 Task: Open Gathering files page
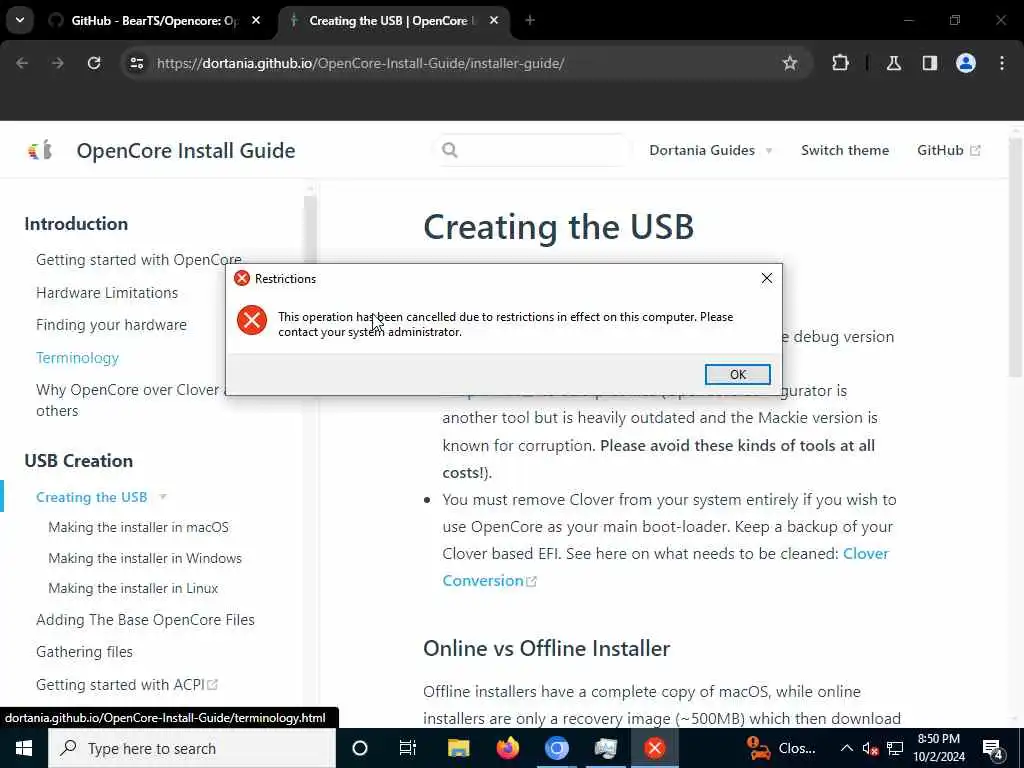click(x=84, y=652)
